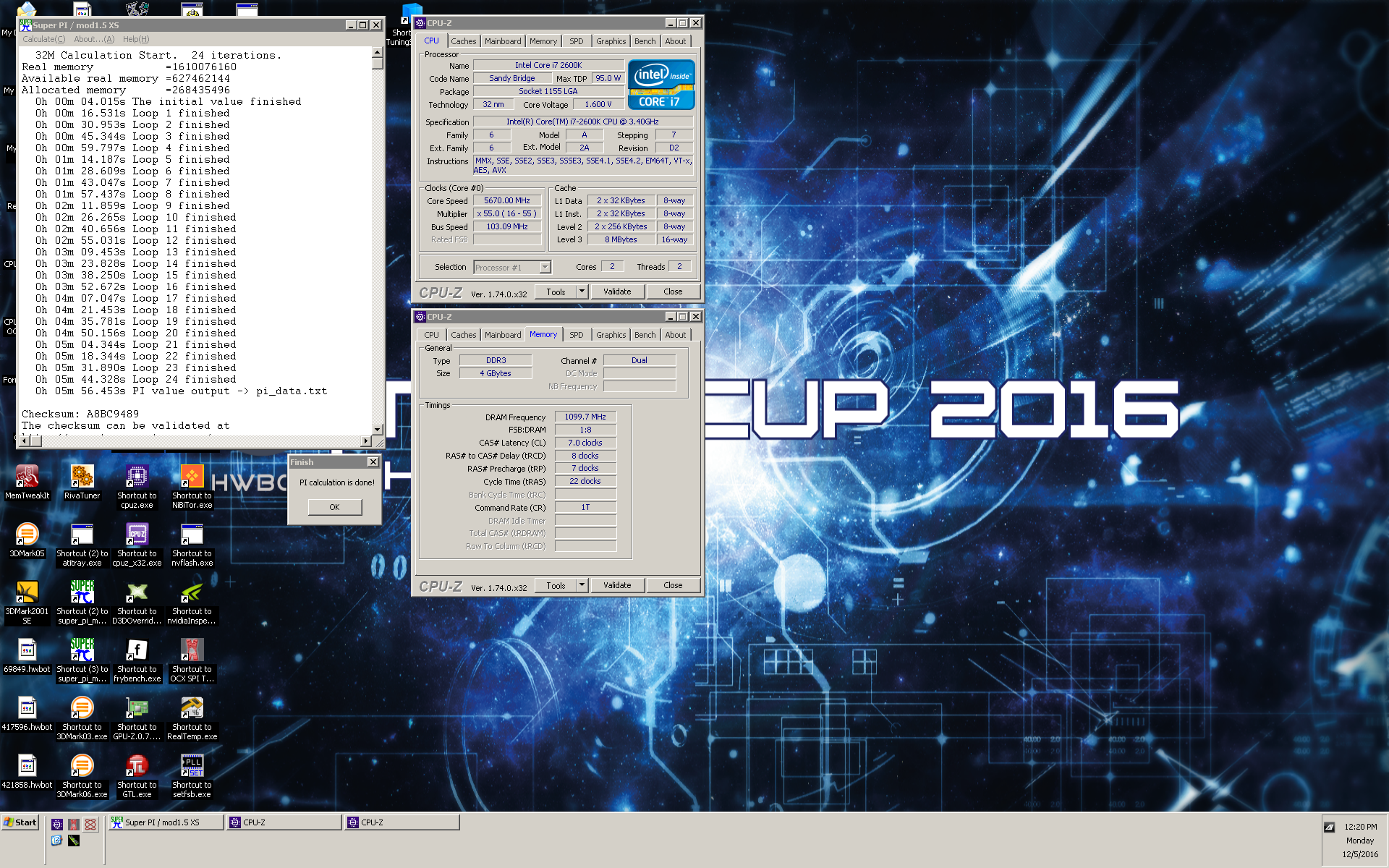
Task: Open 417596.hwbot file icon
Action: point(27,713)
